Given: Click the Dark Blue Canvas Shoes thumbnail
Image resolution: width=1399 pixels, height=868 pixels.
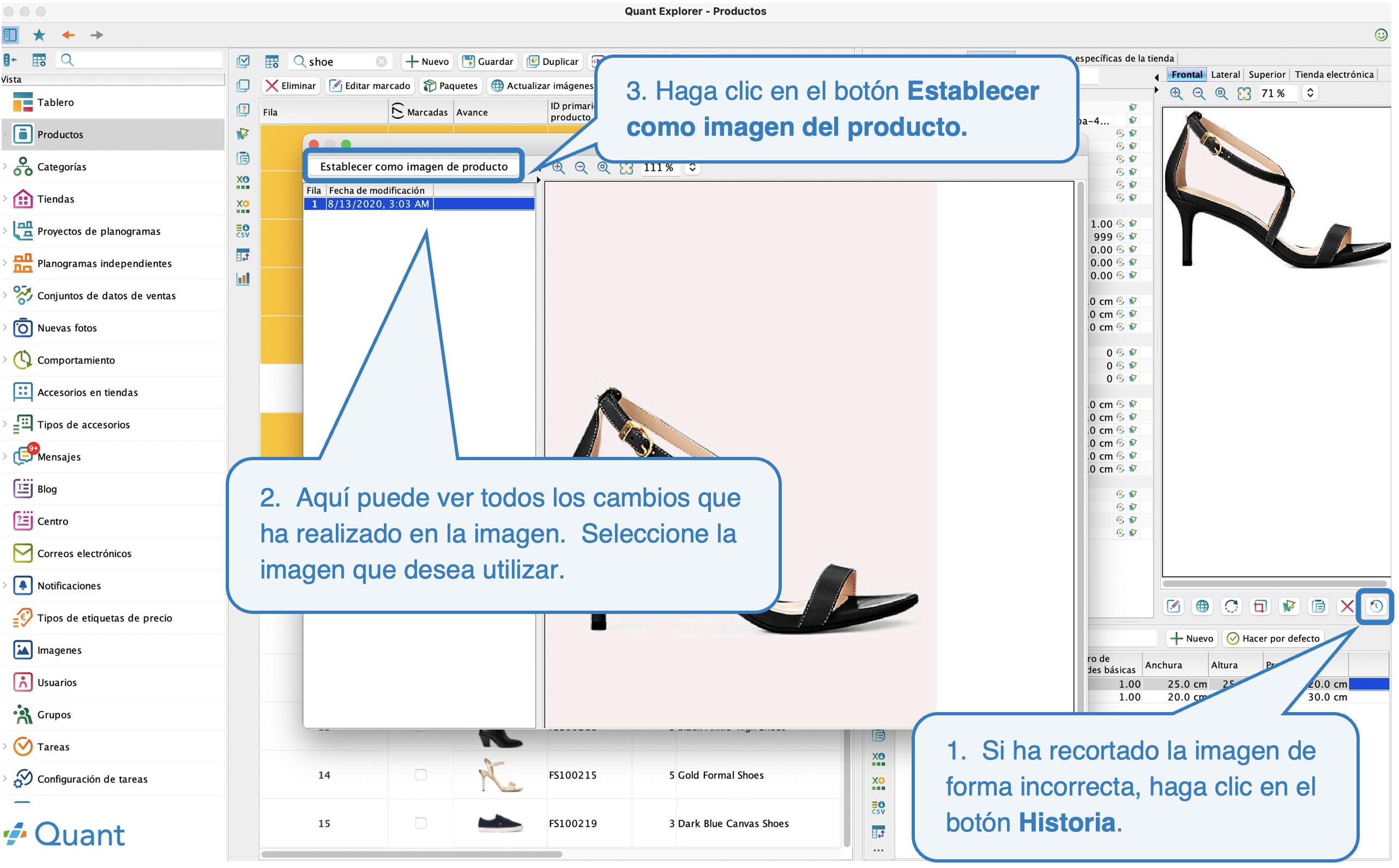Looking at the screenshot, I should click(500, 823).
